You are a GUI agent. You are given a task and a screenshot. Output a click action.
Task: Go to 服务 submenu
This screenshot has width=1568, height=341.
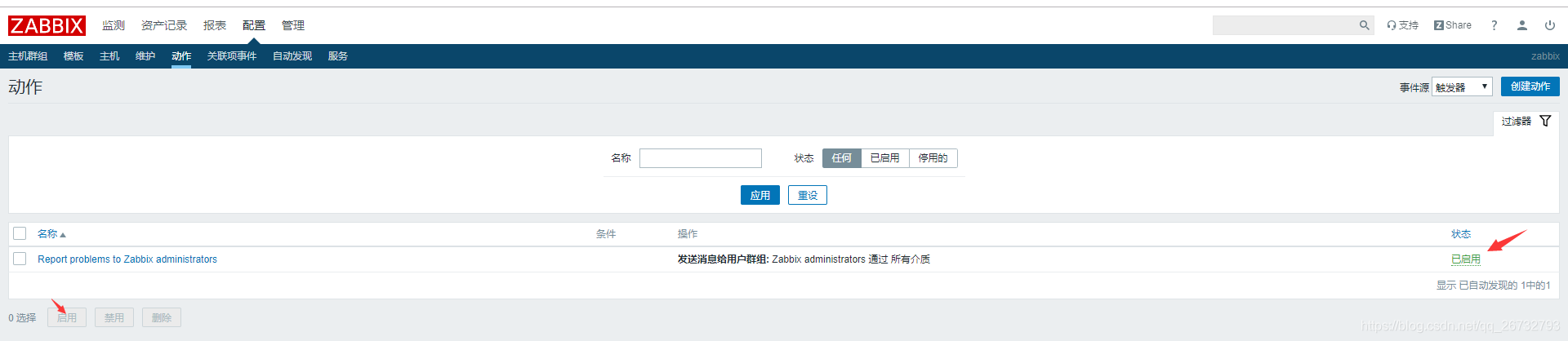coord(338,56)
